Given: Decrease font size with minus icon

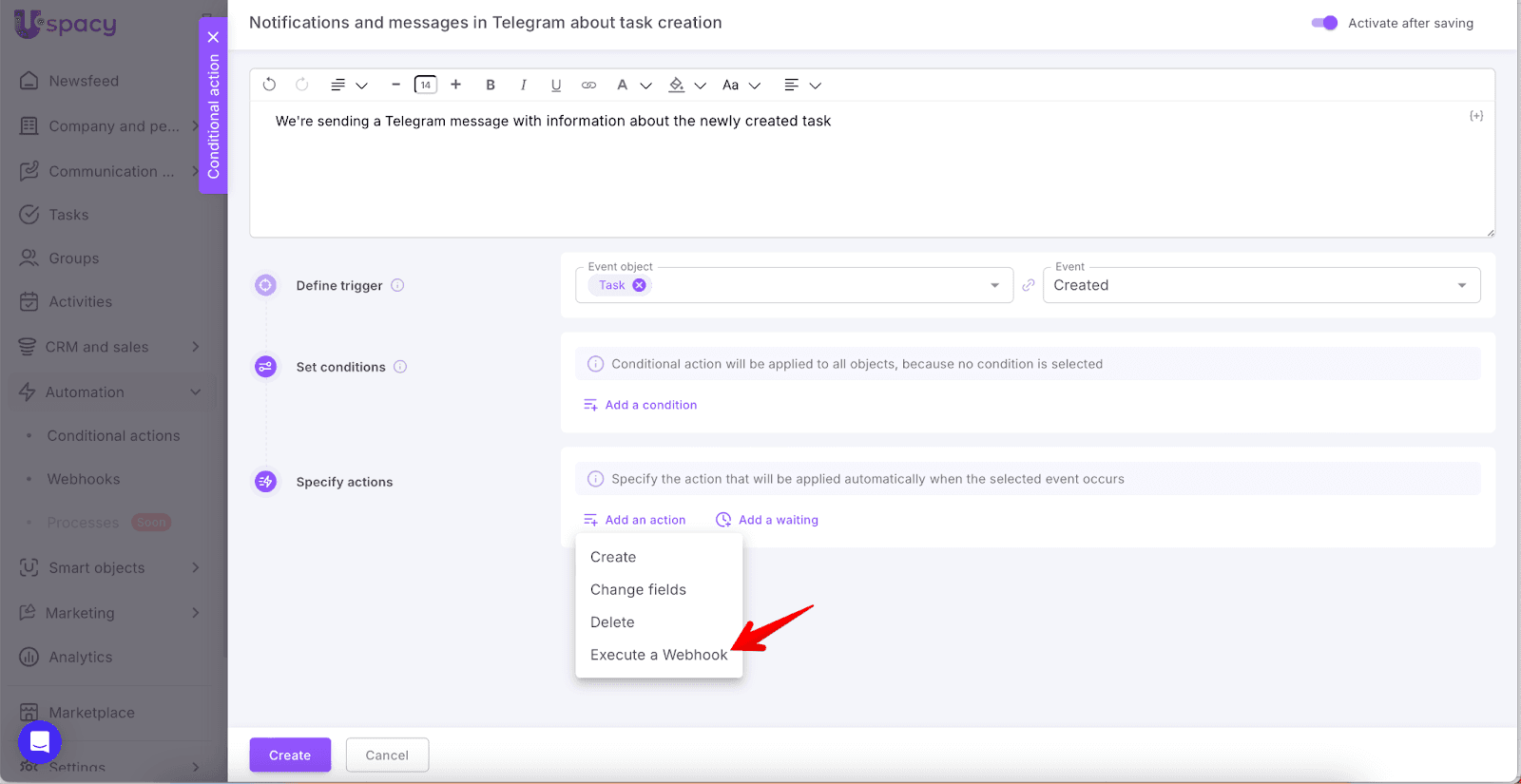Looking at the screenshot, I should pyautogui.click(x=395, y=85).
